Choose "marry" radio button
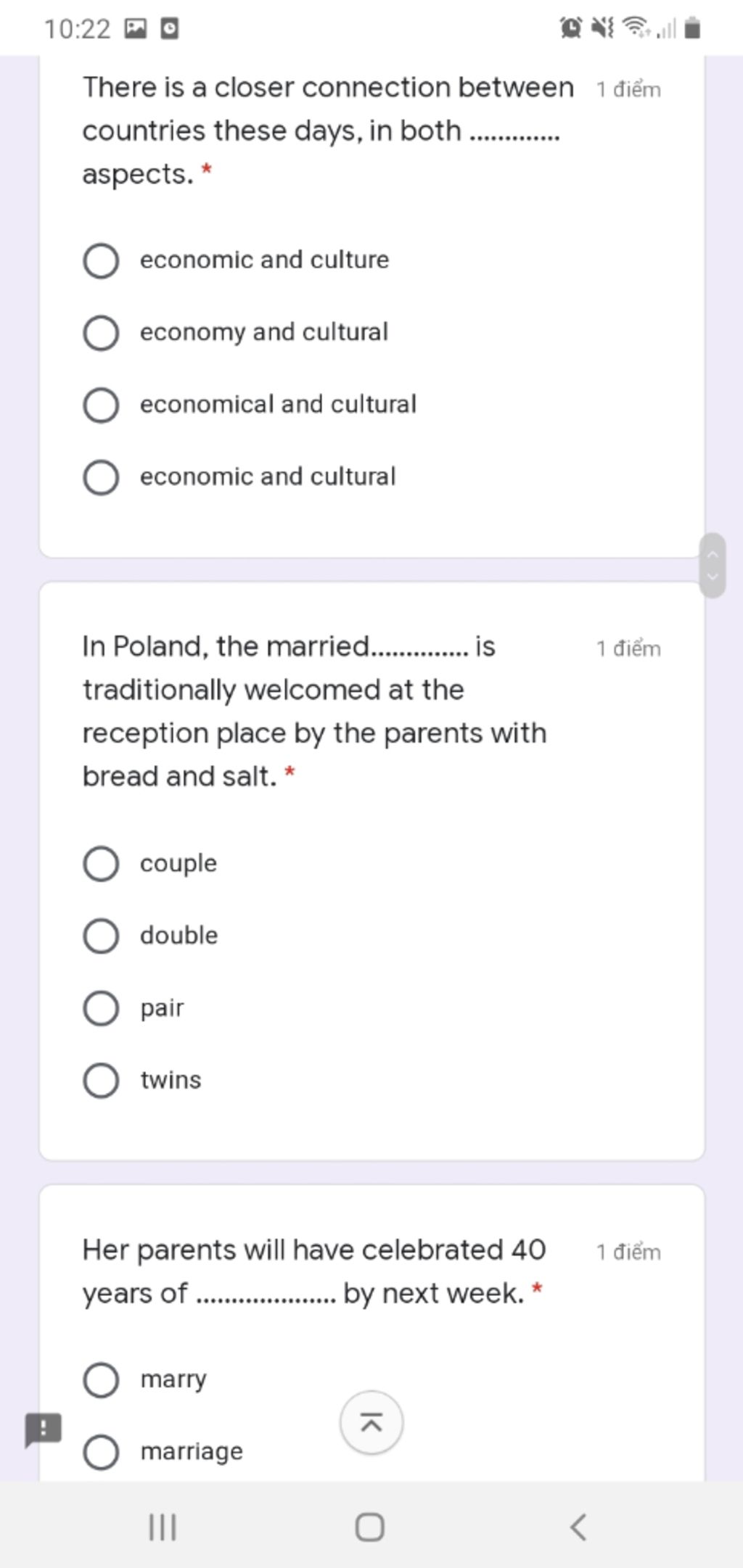This screenshot has width=743, height=1568. click(102, 1379)
